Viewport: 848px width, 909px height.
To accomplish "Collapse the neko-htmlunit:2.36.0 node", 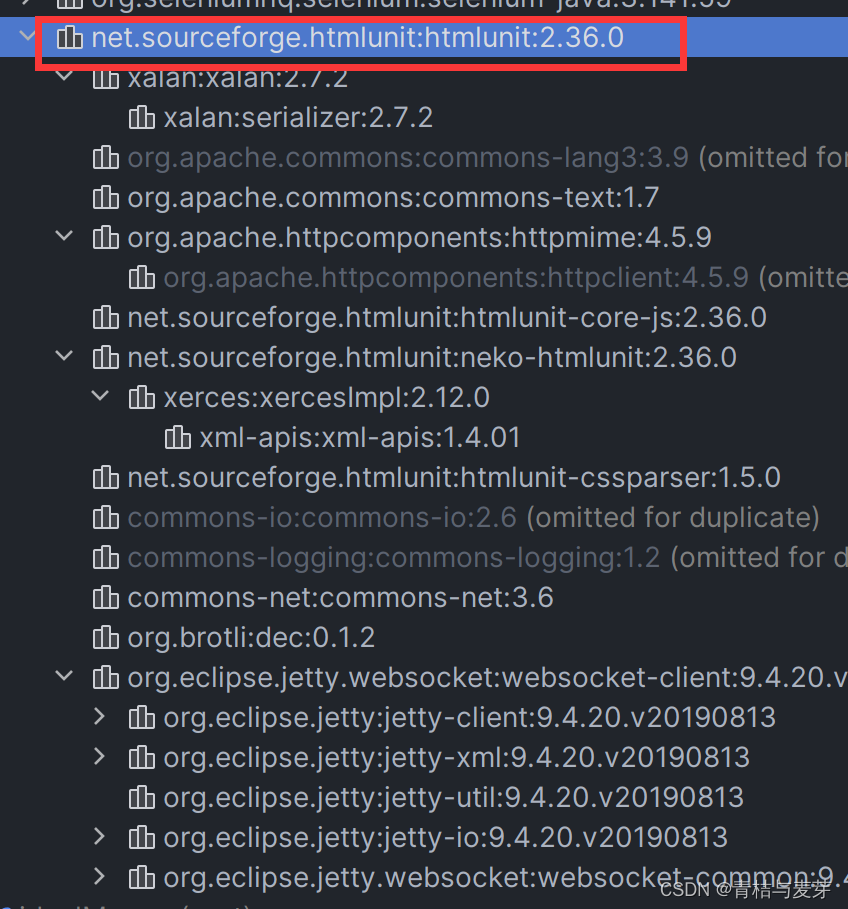I will (64, 356).
